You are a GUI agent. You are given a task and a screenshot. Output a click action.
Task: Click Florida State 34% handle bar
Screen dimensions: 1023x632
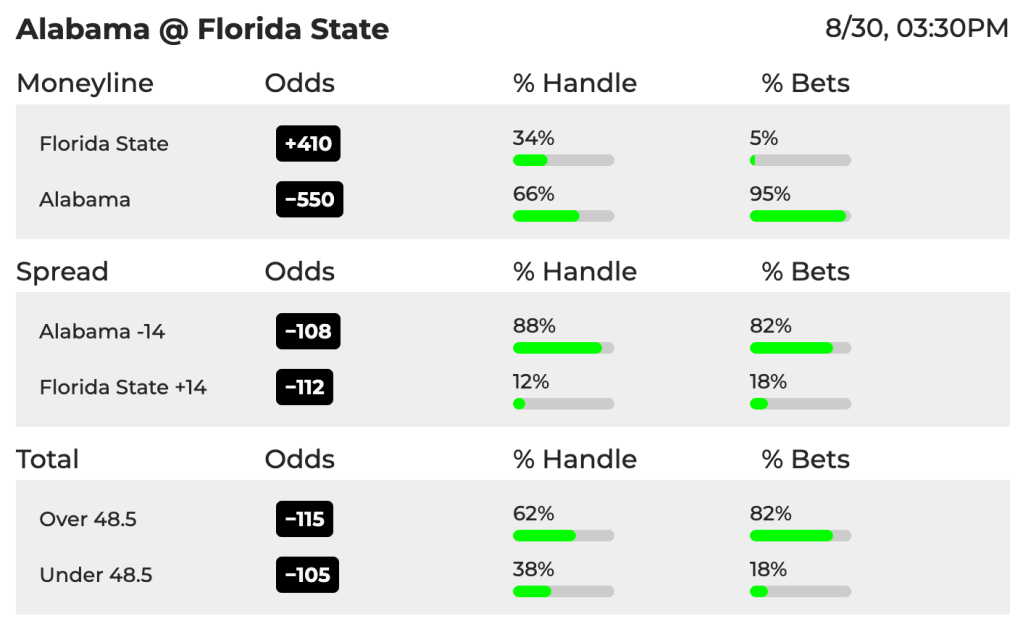point(564,160)
